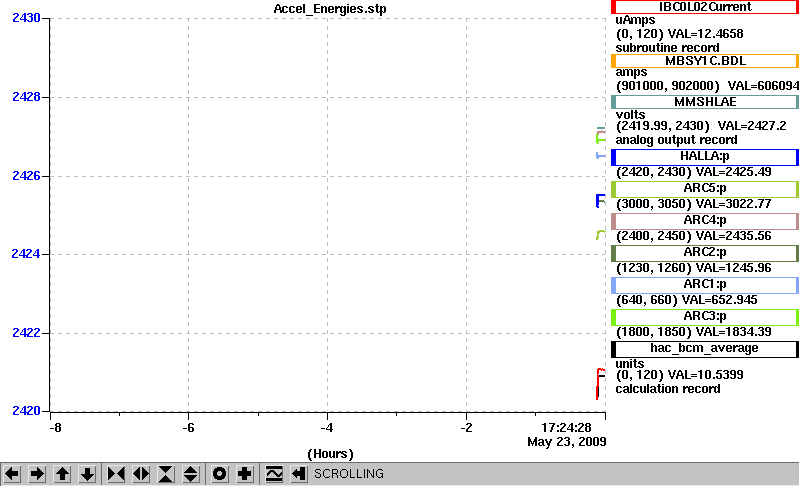
Task: Select the ARC3:p curve legend
Action: (x=705, y=317)
